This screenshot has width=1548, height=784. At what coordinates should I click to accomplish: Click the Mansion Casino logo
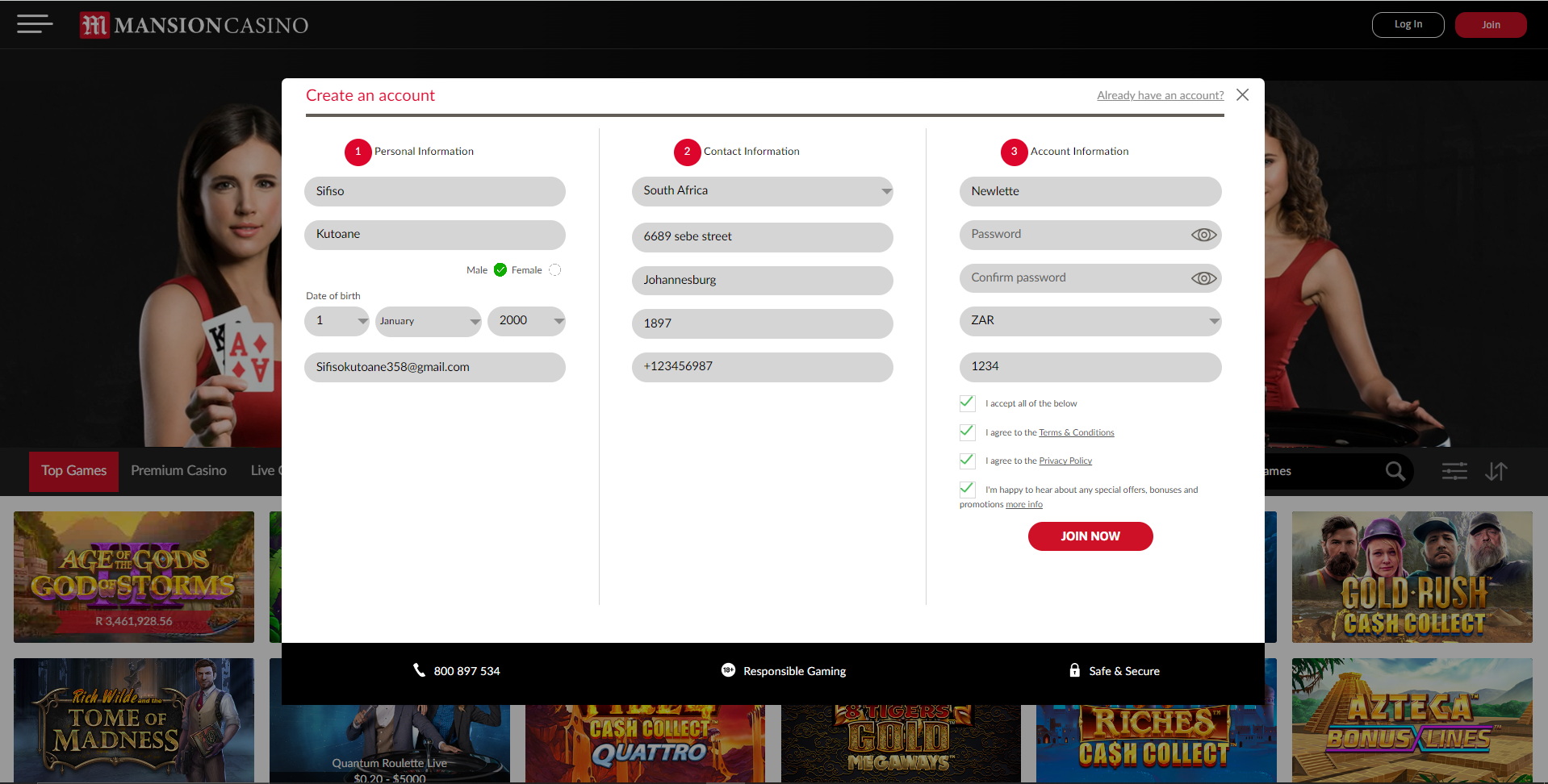[x=194, y=25]
